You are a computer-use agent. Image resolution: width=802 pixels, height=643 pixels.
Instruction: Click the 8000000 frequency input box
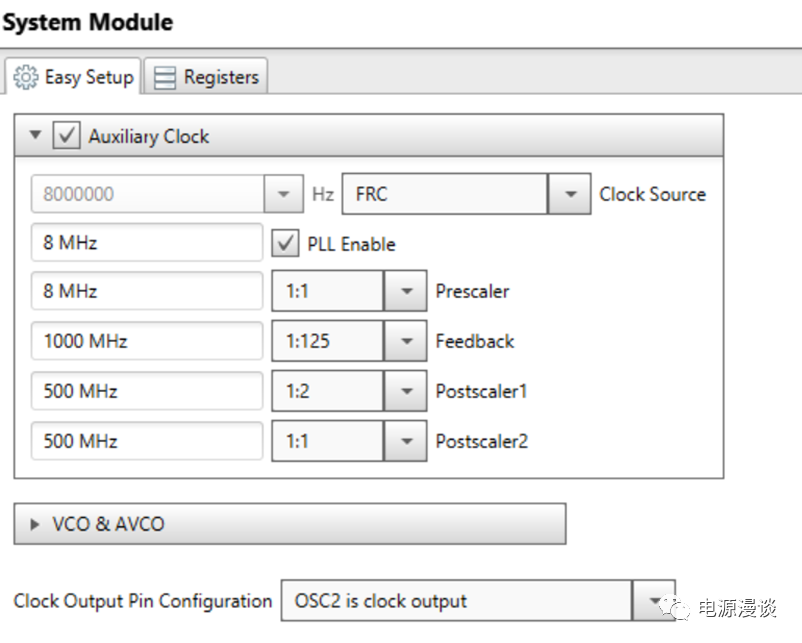point(146,195)
